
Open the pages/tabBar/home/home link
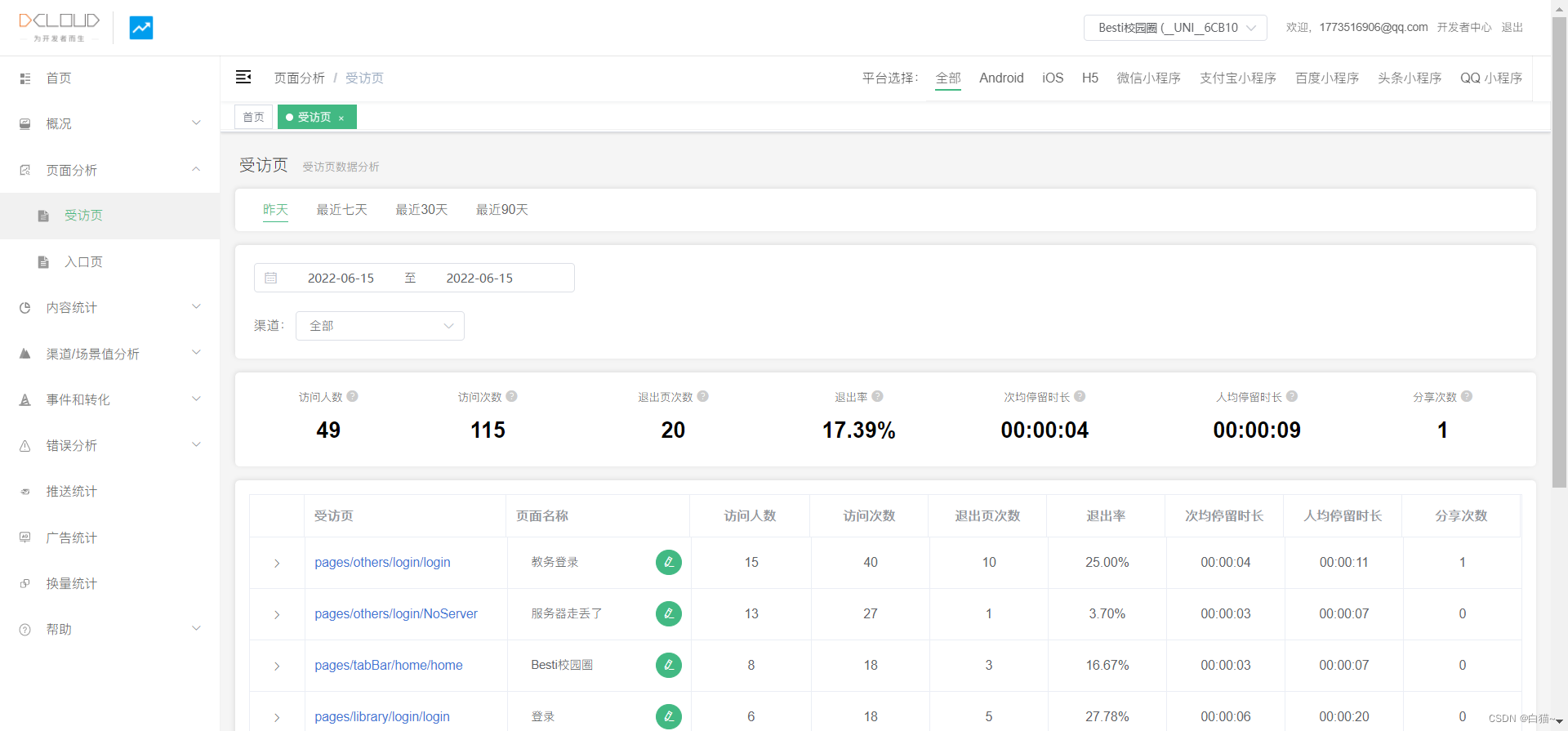click(389, 665)
